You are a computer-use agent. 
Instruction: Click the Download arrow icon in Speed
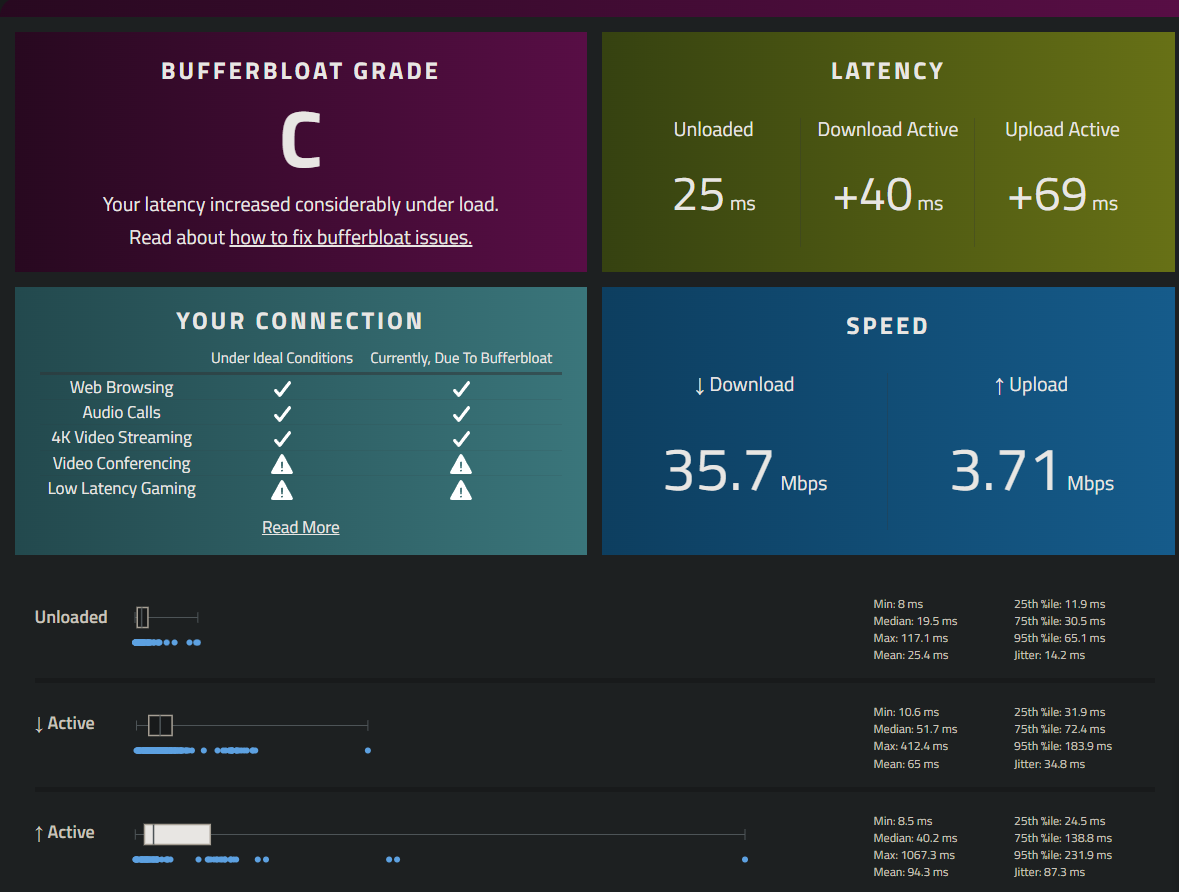click(x=699, y=386)
